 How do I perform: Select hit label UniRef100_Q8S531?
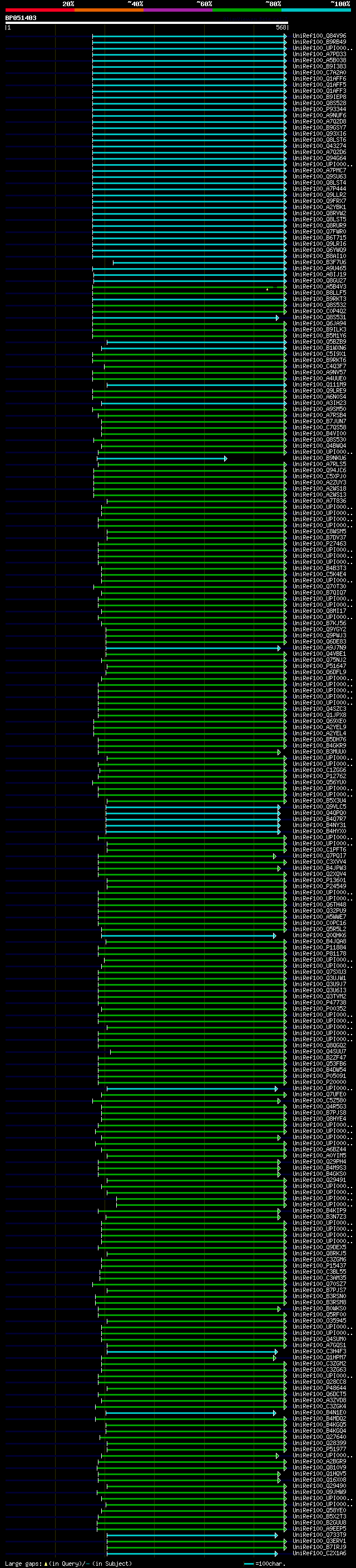click(x=319, y=317)
